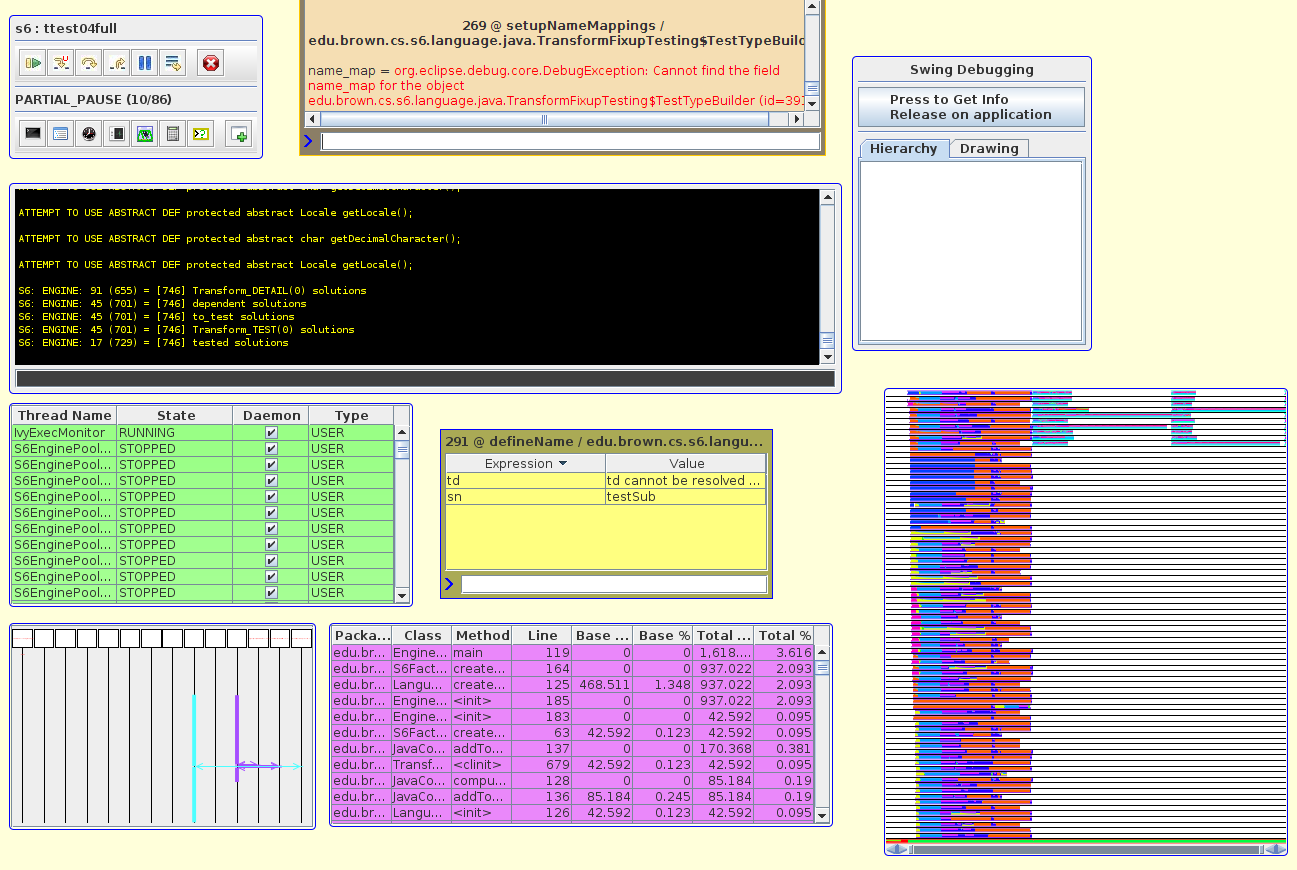Screen dimensions: 1297x870
Task: Click the thread table scroll up arrow
Action: click(402, 433)
